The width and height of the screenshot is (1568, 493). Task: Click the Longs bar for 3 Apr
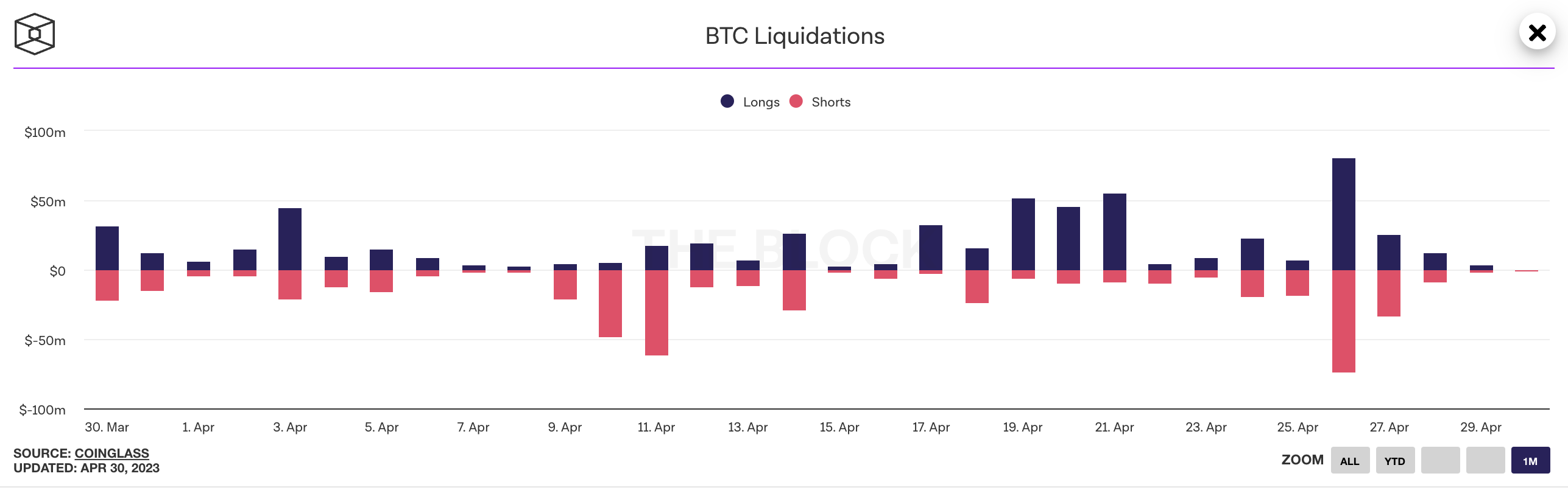pyautogui.click(x=290, y=239)
